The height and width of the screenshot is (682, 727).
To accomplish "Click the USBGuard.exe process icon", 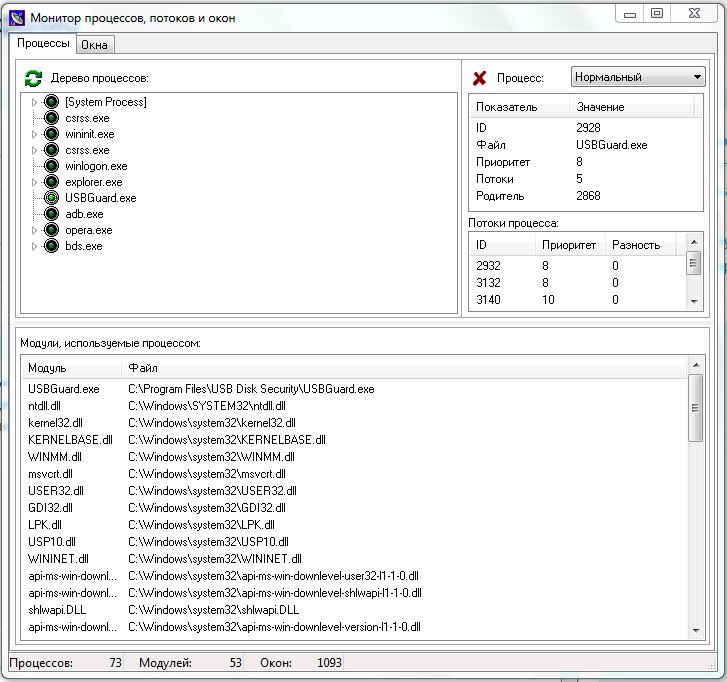I will (52, 198).
